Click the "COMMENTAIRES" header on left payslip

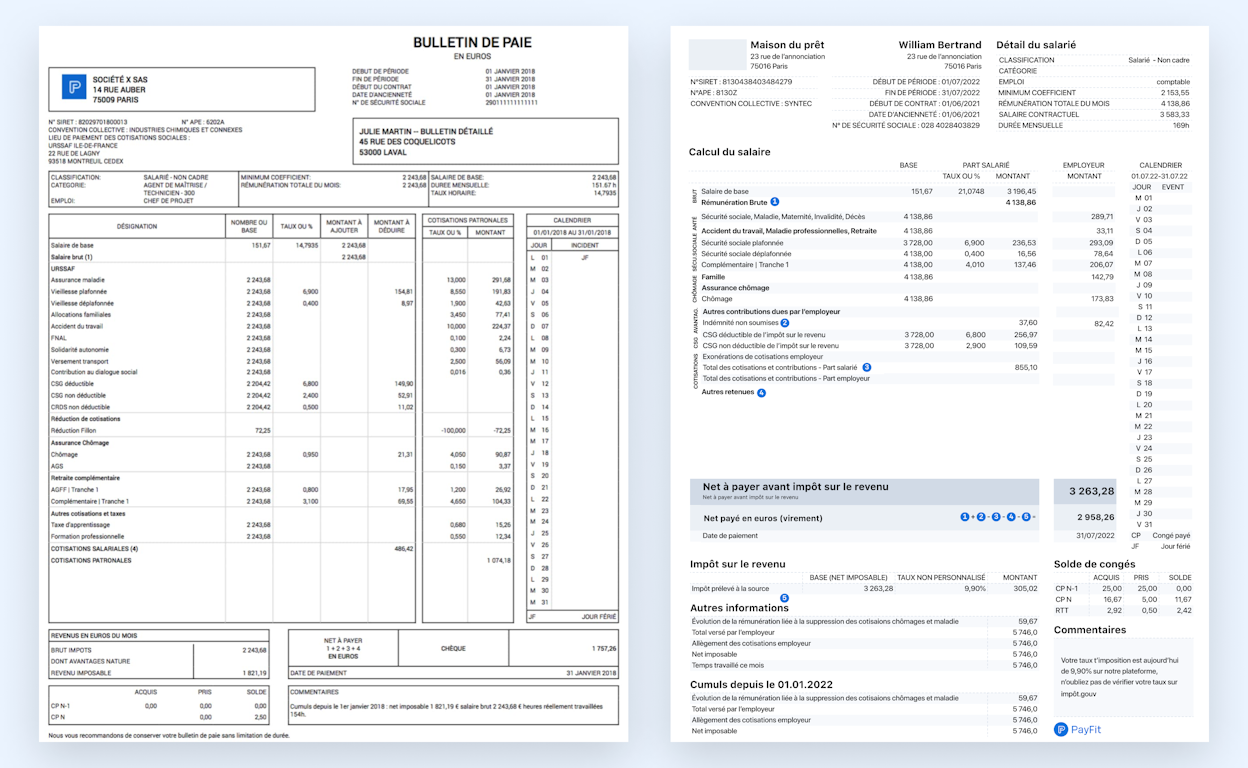click(314, 691)
